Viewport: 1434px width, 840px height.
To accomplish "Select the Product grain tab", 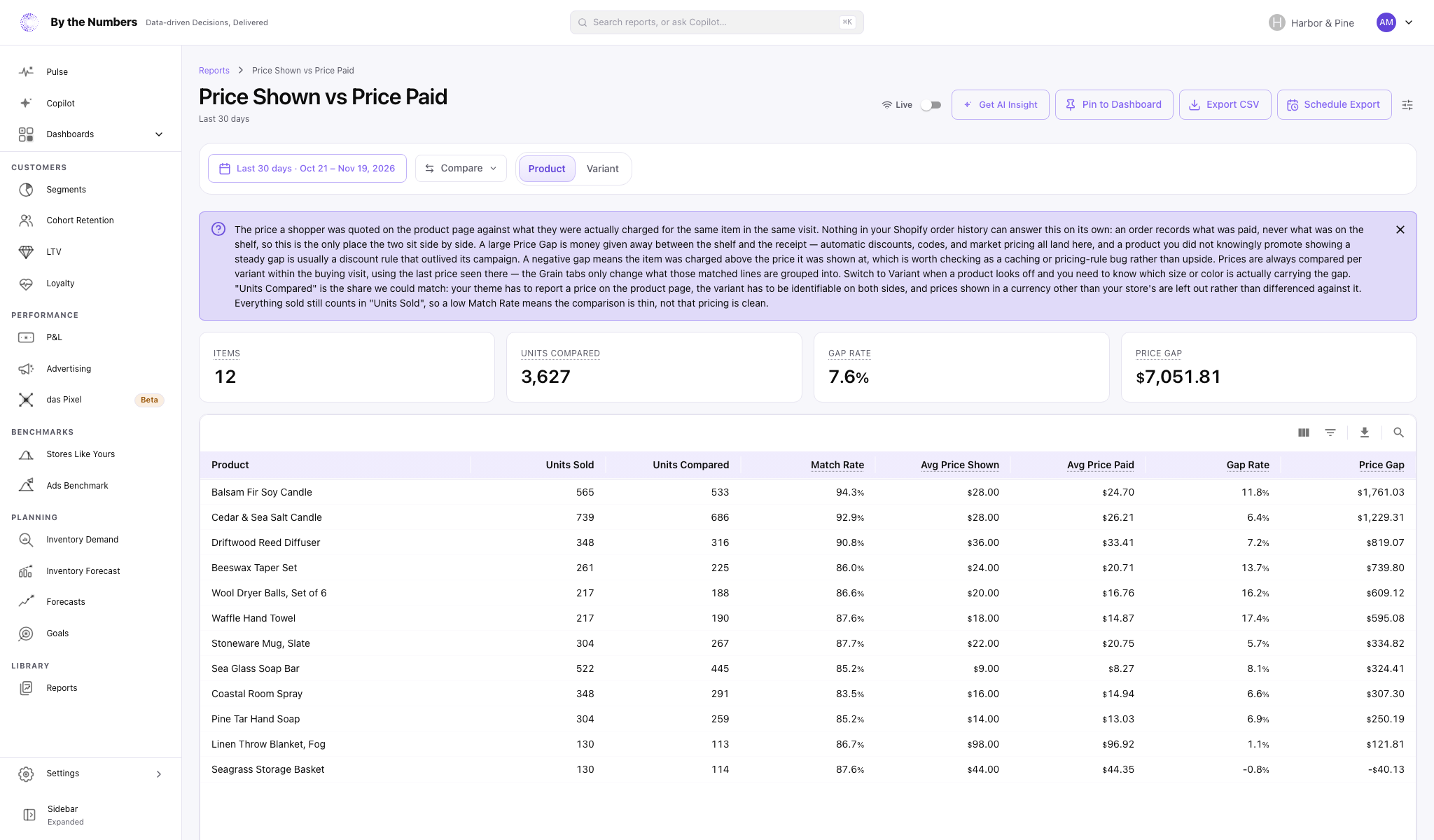I will [x=547, y=169].
